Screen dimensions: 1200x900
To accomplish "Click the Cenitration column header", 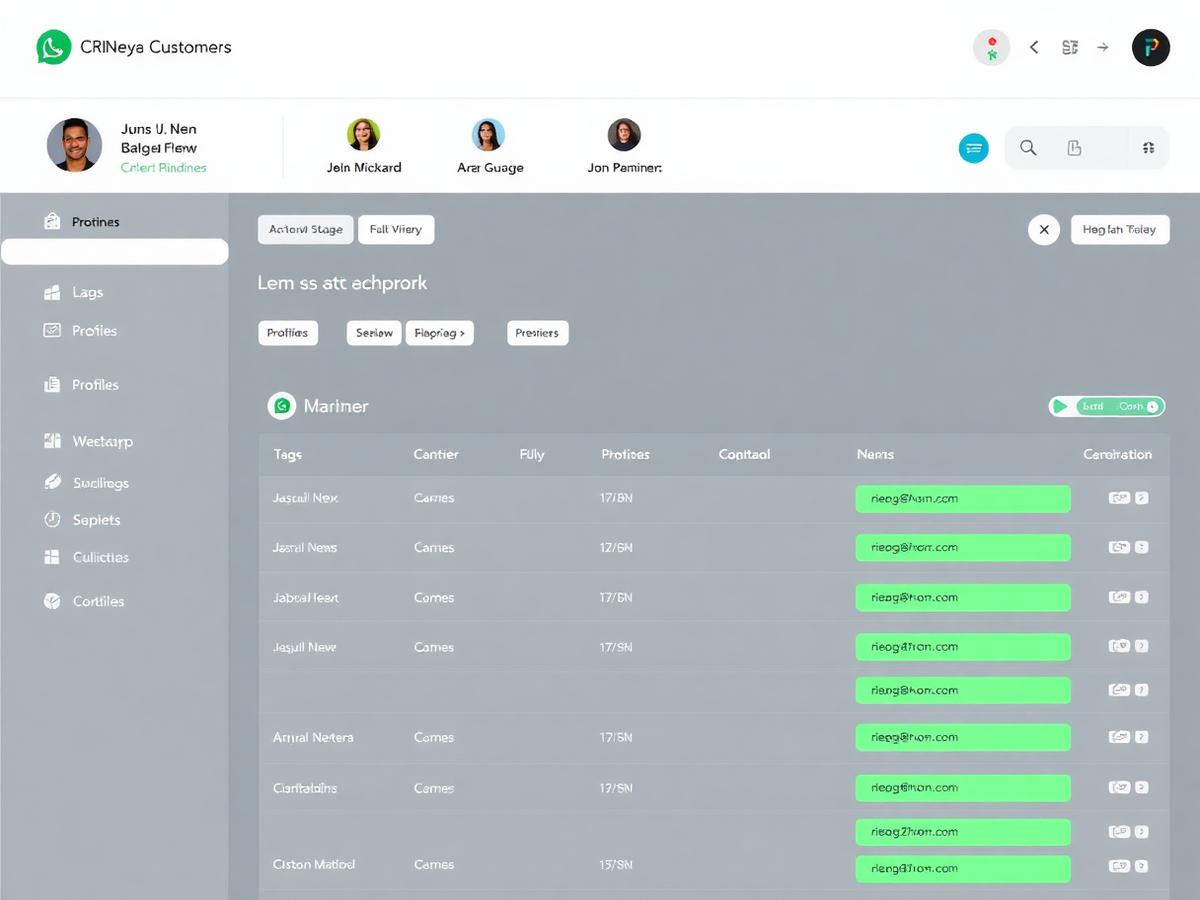I will [x=1117, y=454].
